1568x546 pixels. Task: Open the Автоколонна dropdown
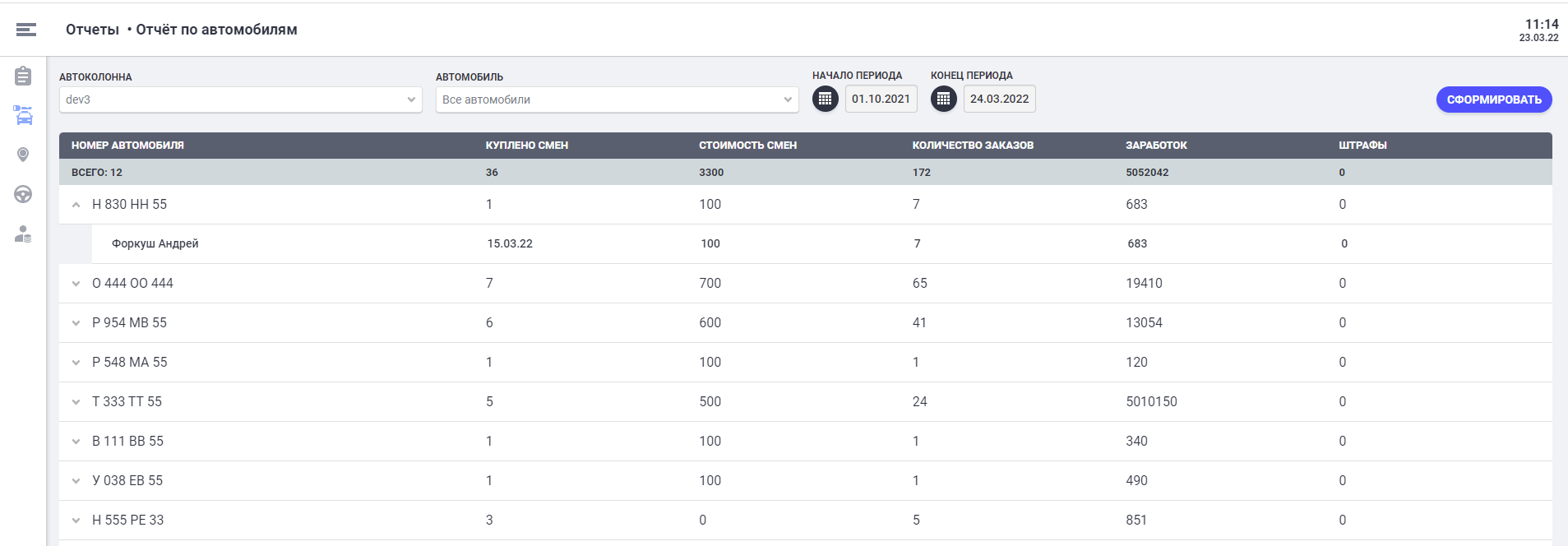point(240,99)
